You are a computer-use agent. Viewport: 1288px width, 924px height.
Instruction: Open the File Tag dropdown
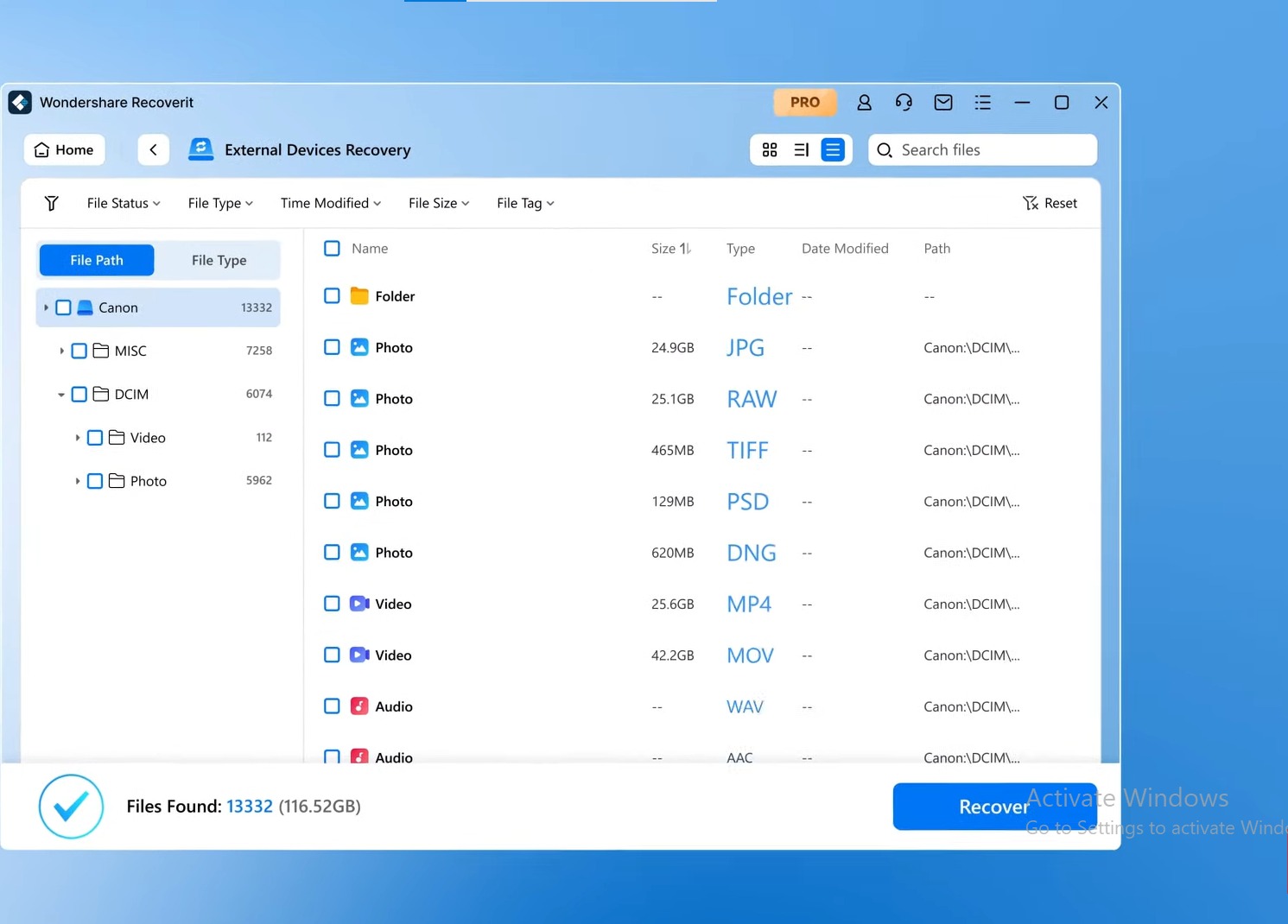click(x=525, y=203)
